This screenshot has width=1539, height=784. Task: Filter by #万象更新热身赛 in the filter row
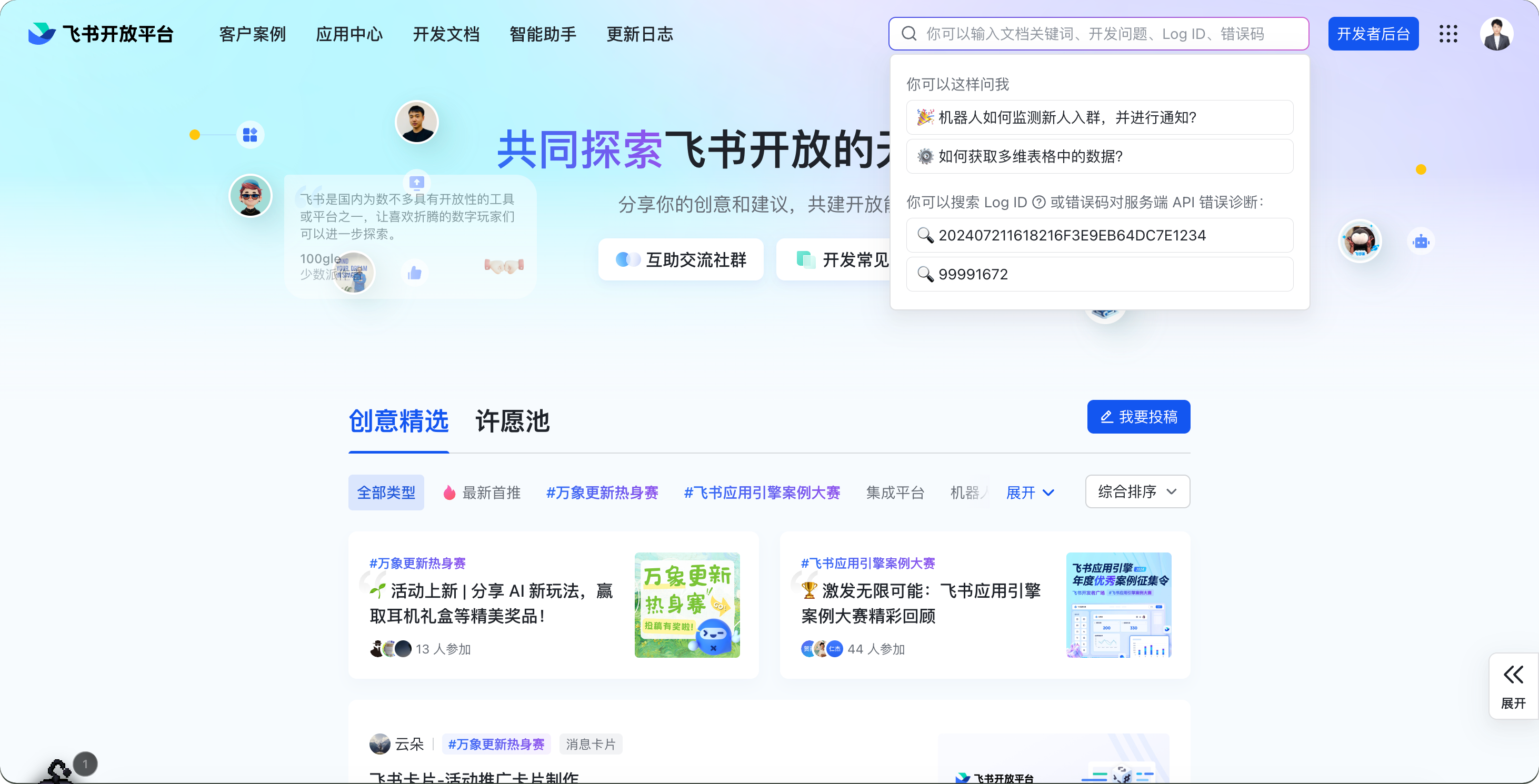[x=602, y=492]
